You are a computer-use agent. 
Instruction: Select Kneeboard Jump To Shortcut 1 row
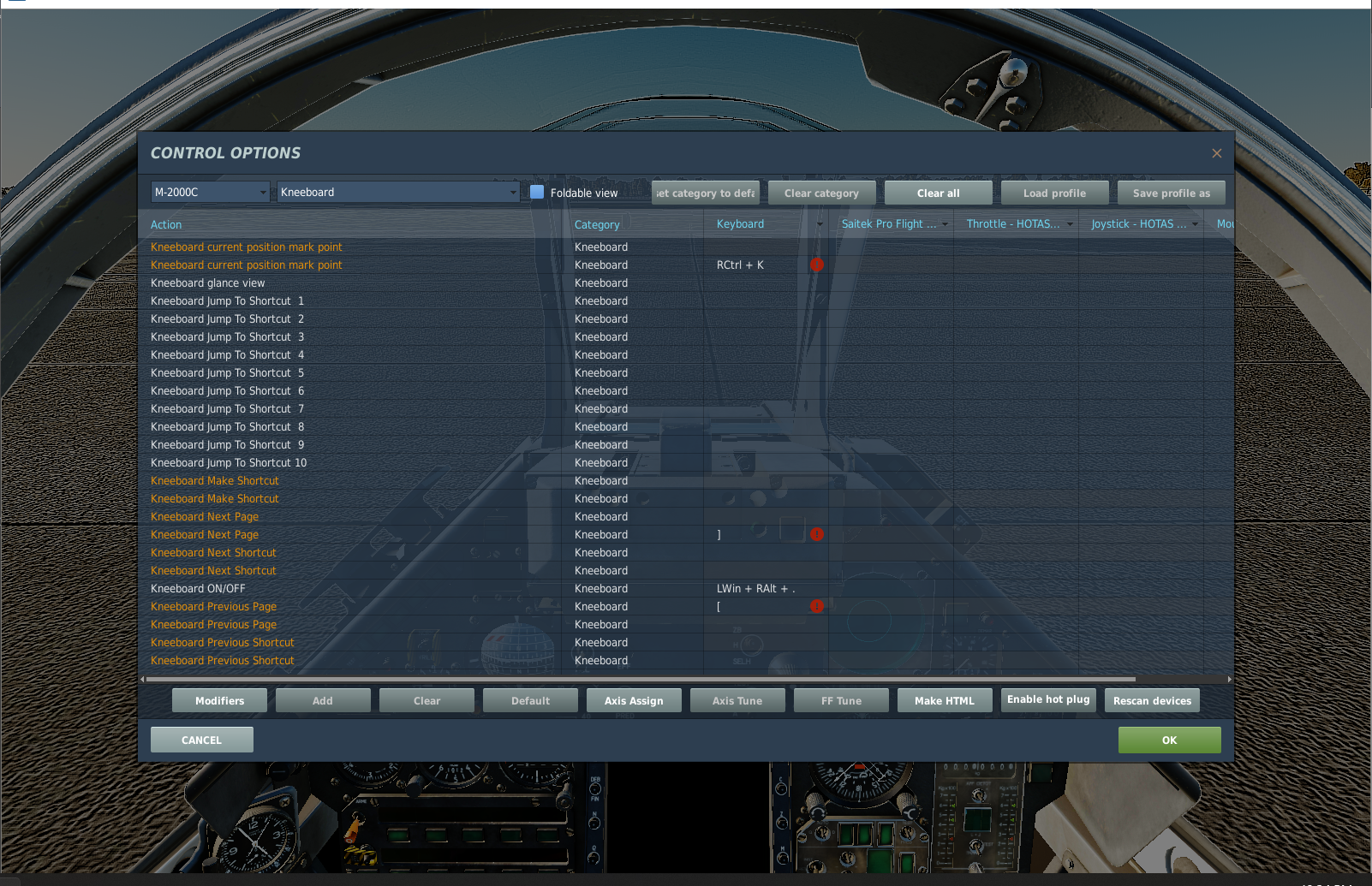(685, 301)
